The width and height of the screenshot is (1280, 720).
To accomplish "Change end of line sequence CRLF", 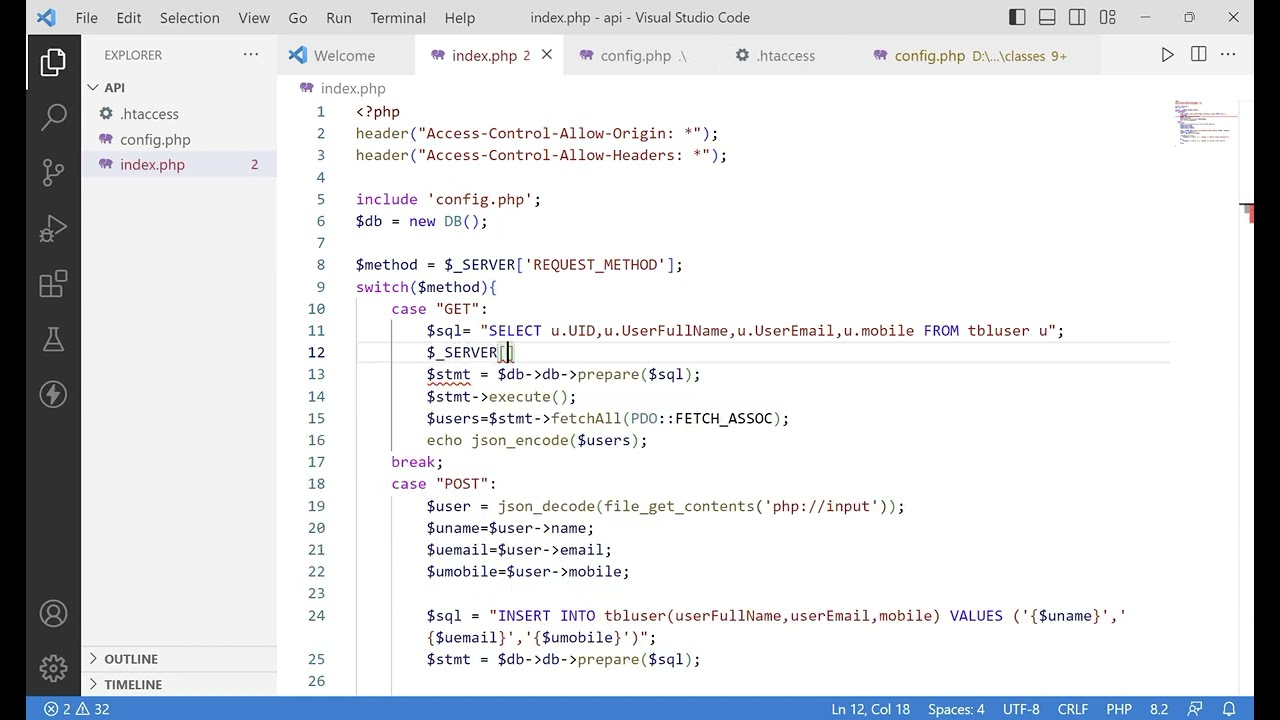I will 1073,709.
